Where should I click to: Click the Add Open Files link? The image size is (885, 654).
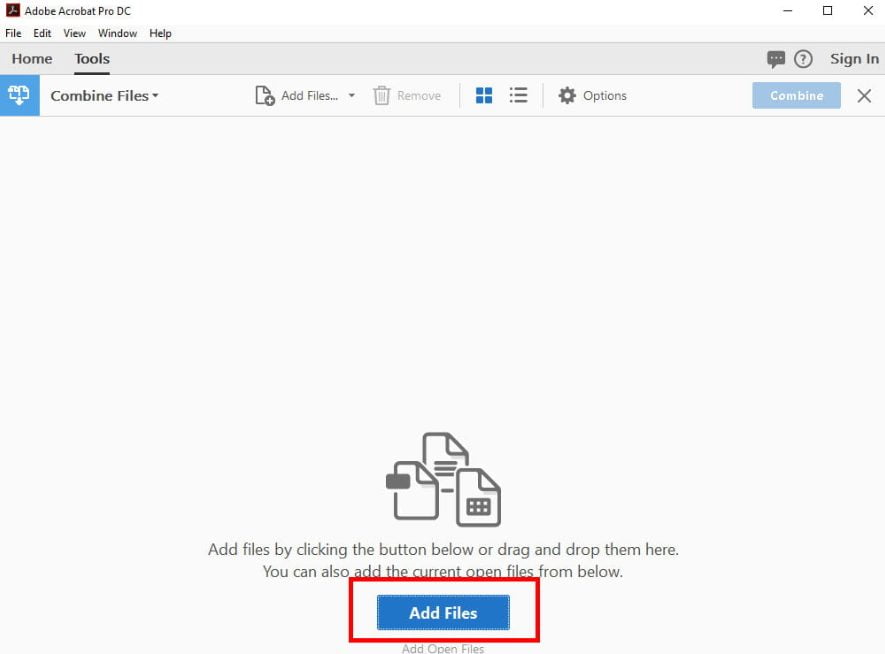coord(443,649)
